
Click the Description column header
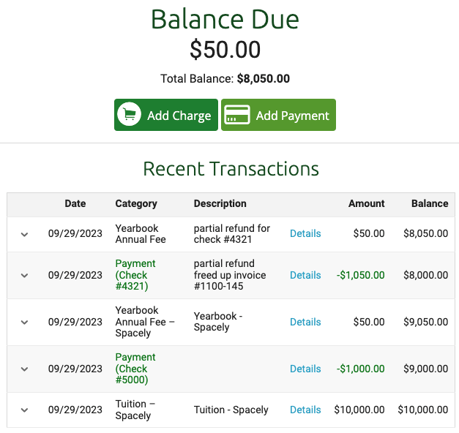220,203
